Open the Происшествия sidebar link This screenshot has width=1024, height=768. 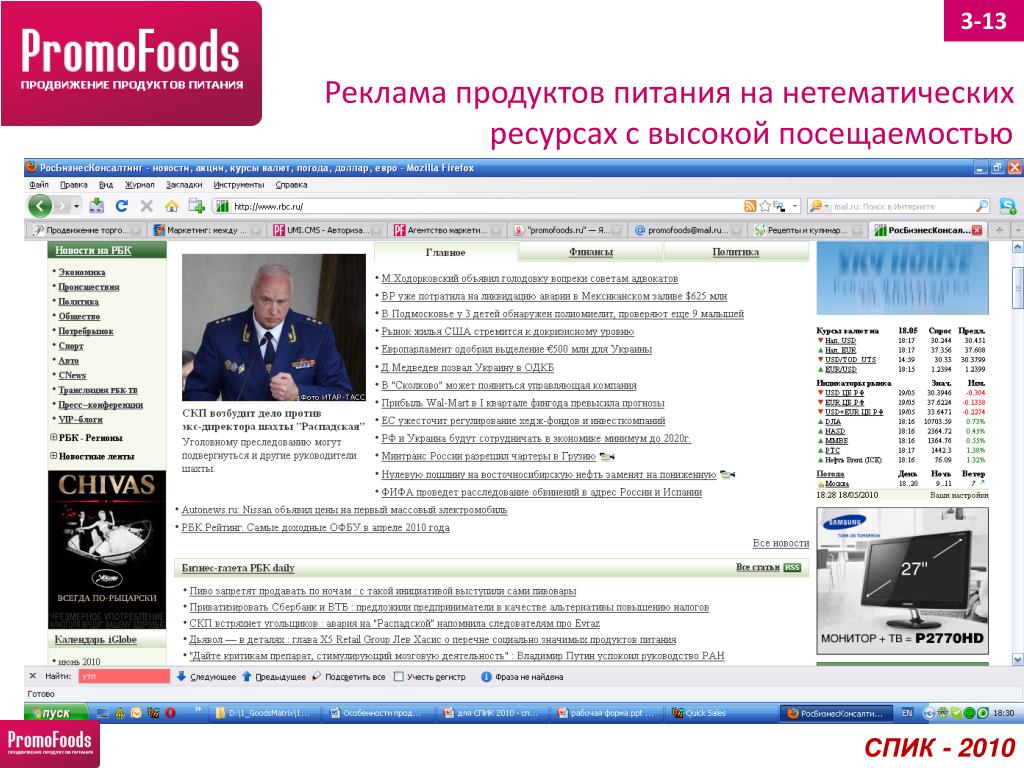click(x=89, y=287)
